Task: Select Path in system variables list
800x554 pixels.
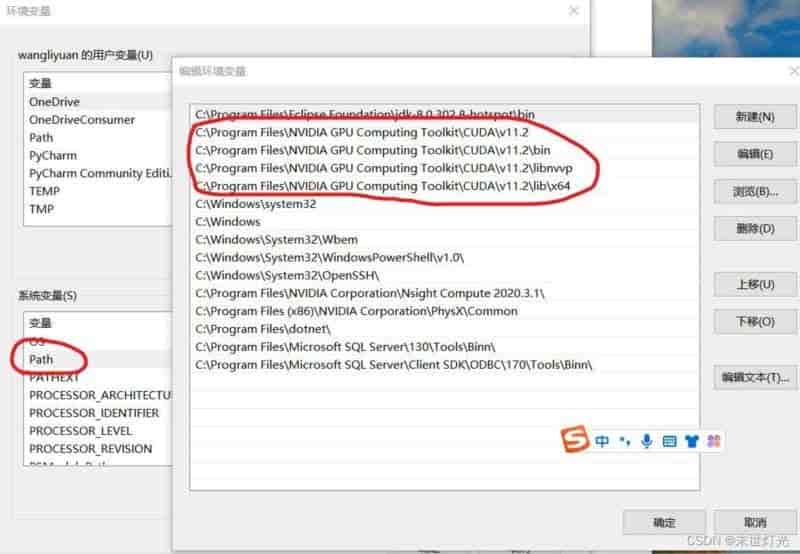Action: pos(42,359)
